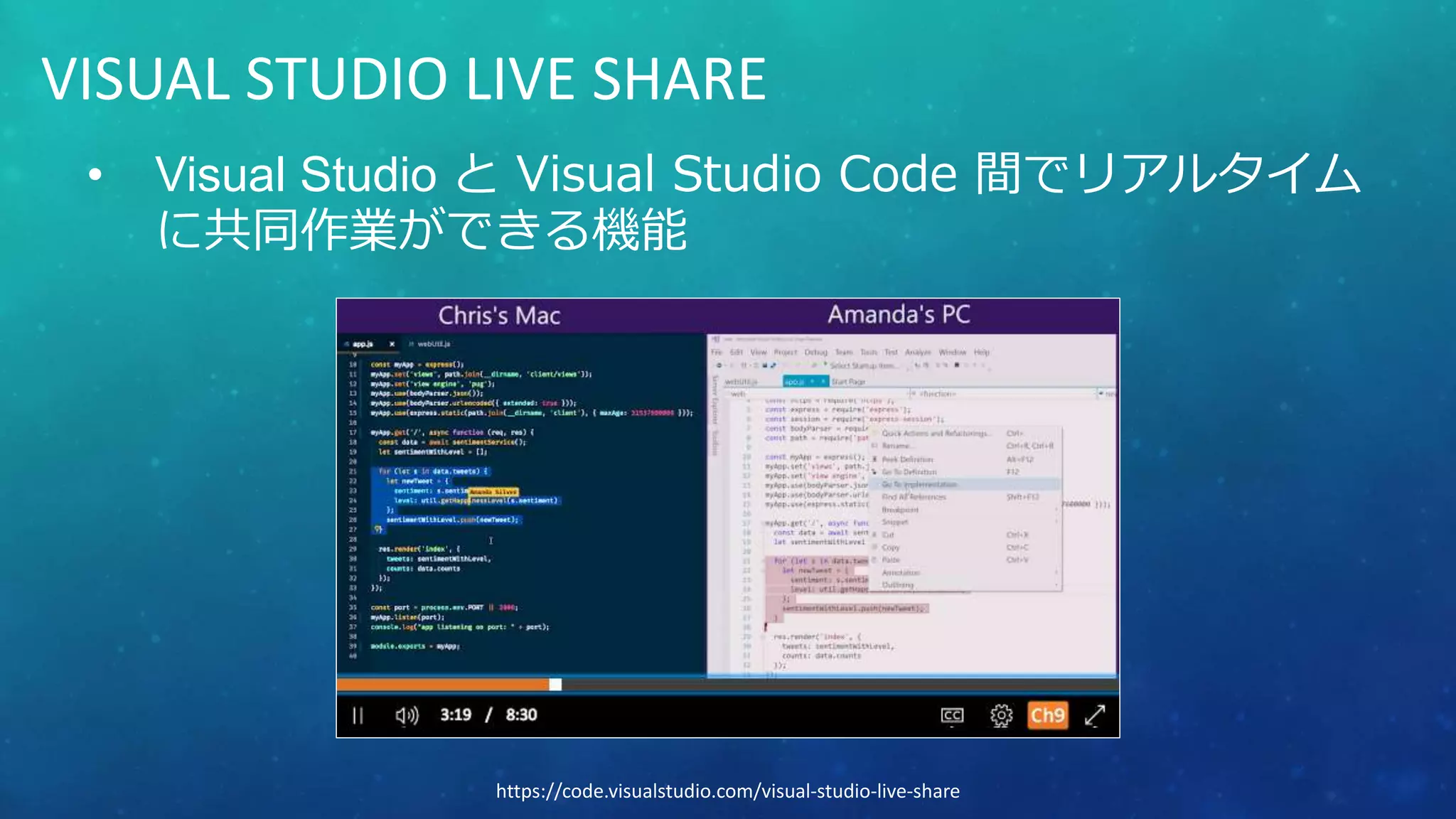Screen dimensions: 1456x819
Task: Open the Toolbox side panel tab
Action: tap(715, 442)
